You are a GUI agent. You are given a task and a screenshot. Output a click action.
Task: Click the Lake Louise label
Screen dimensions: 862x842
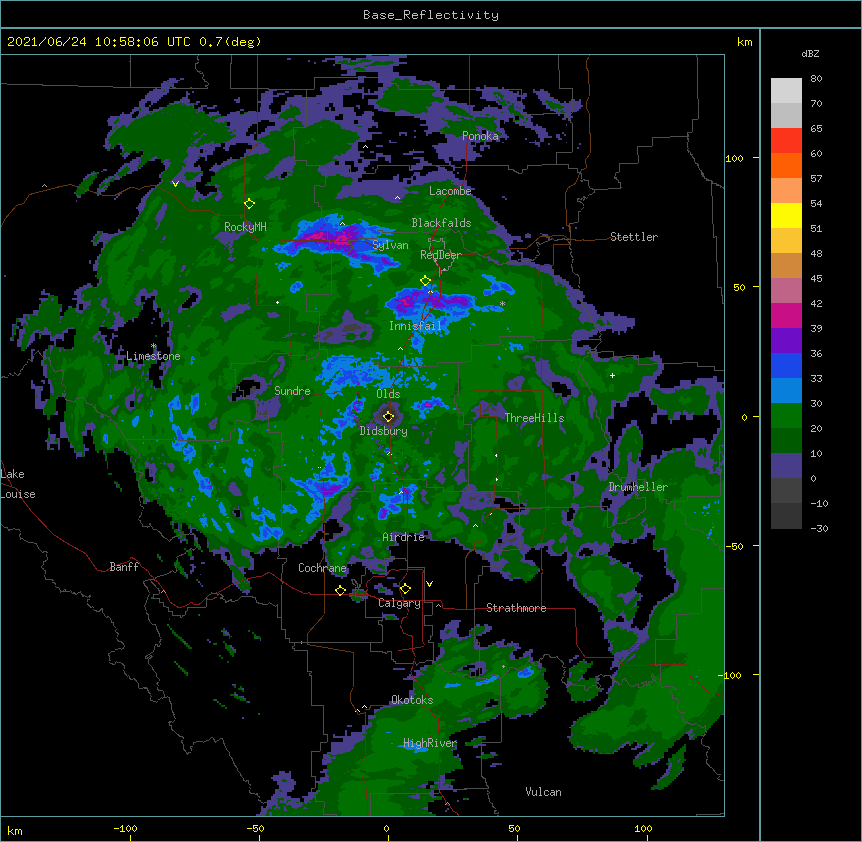tap(18, 484)
